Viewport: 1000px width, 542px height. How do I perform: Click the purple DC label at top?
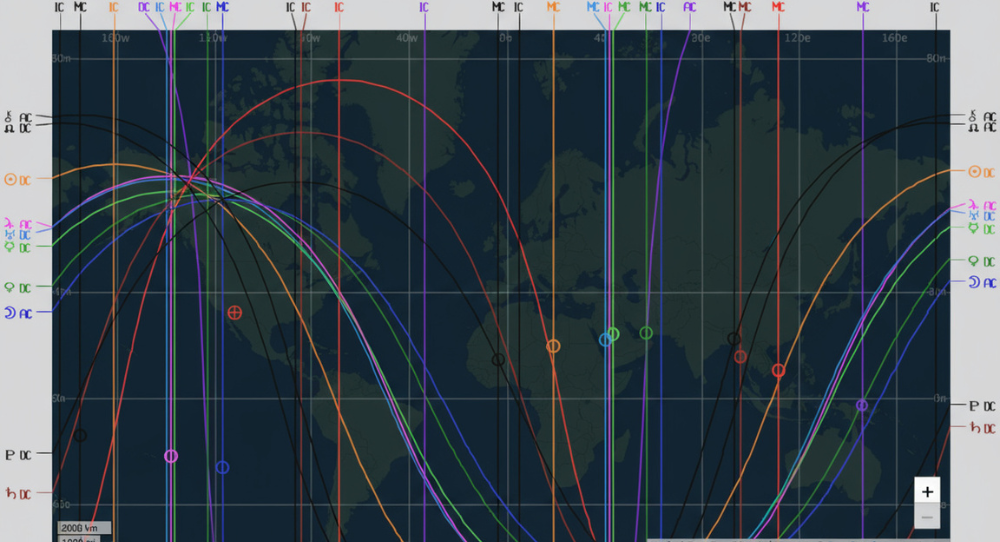145,7
